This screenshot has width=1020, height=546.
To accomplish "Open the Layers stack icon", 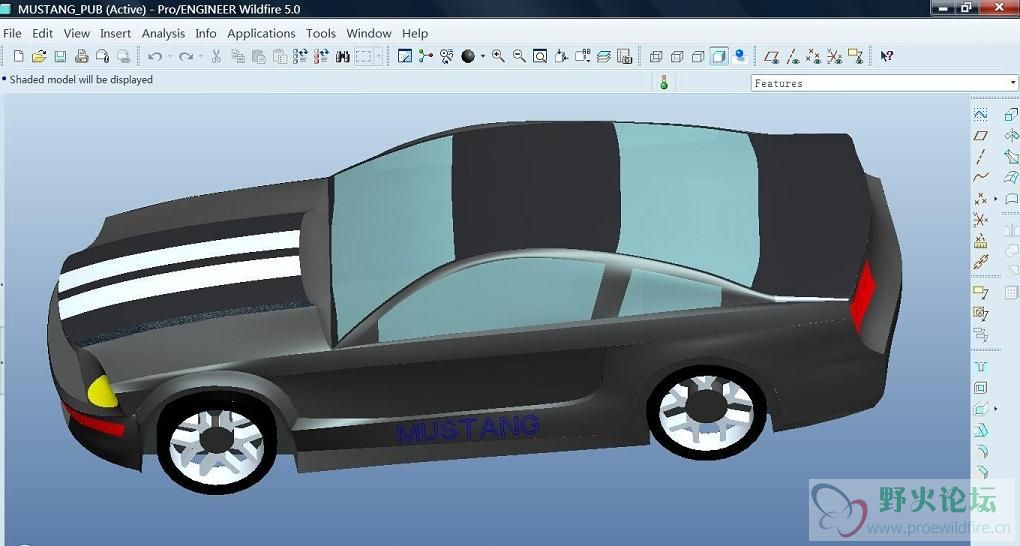I will pos(604,57).
